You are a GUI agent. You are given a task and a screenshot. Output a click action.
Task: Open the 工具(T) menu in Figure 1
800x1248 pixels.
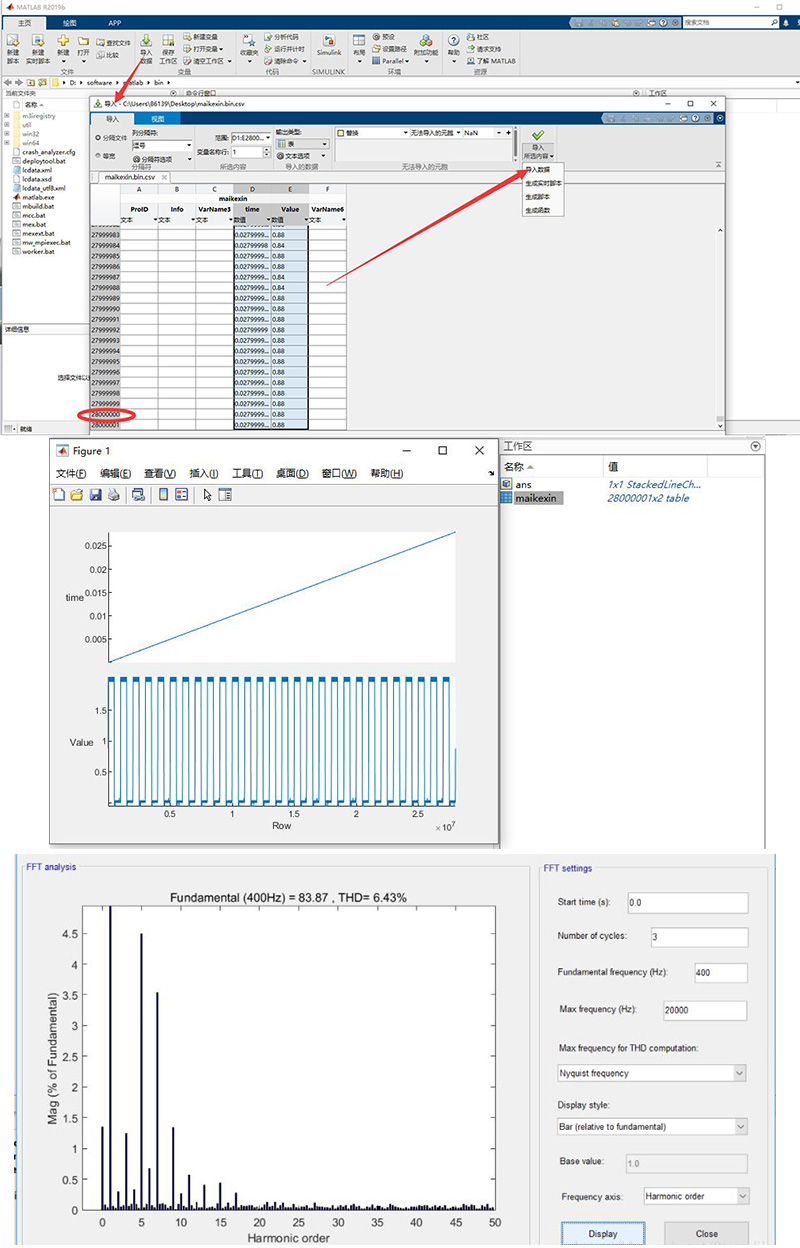[x=247, y=473]
